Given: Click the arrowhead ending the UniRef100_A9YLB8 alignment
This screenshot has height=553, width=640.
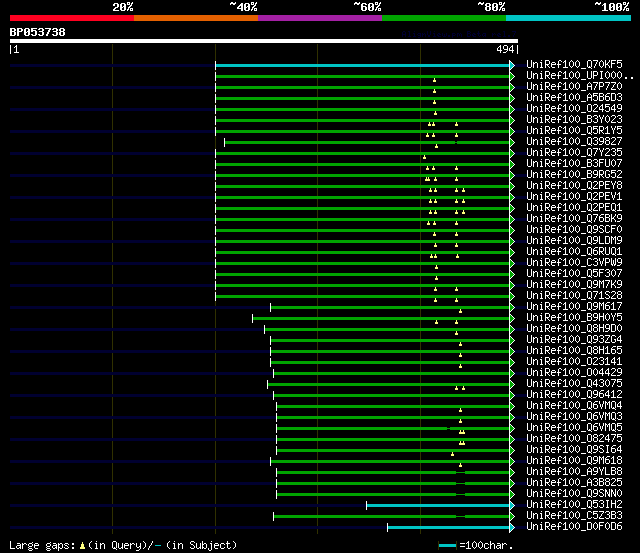Looking at the screenshot, I should tap(512, 473).
